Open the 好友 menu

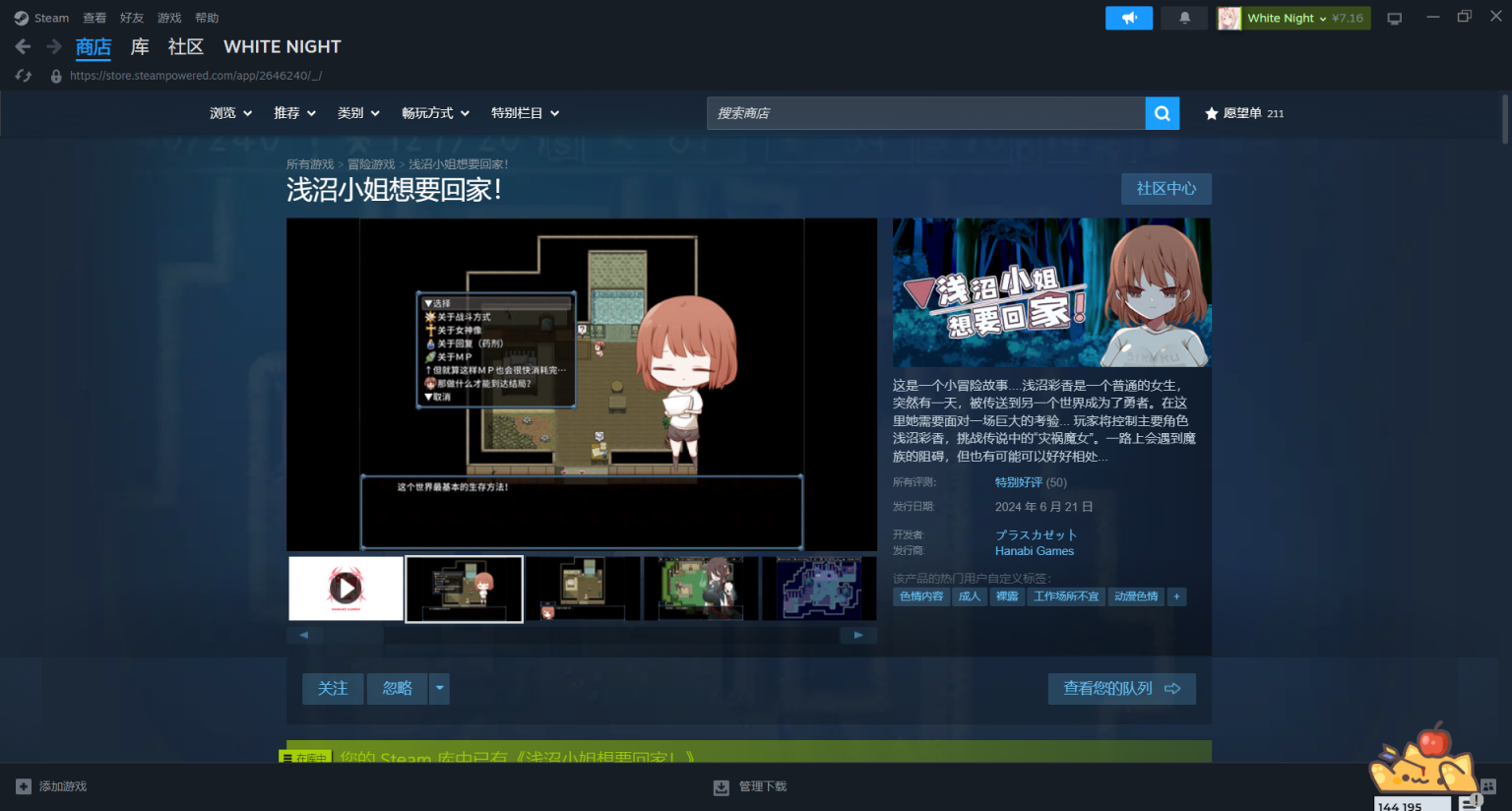(x=131, y=18)
